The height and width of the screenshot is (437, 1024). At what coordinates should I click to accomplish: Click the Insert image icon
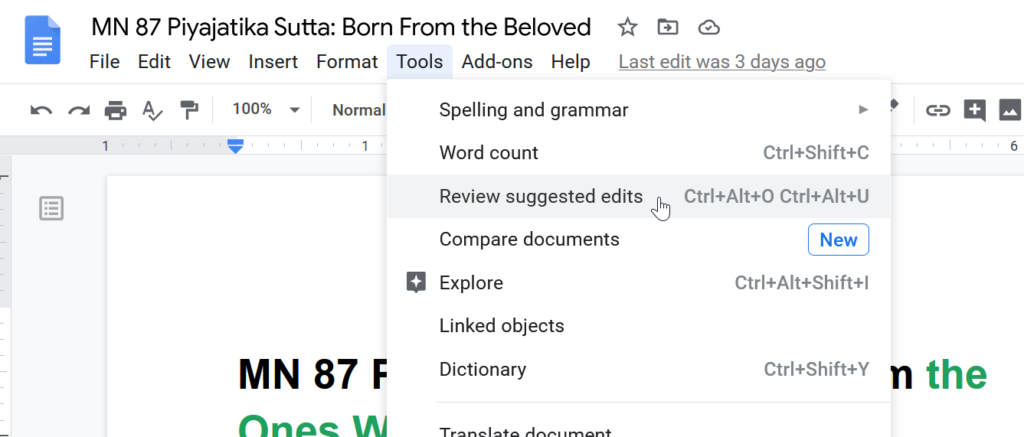point(1010,110)
